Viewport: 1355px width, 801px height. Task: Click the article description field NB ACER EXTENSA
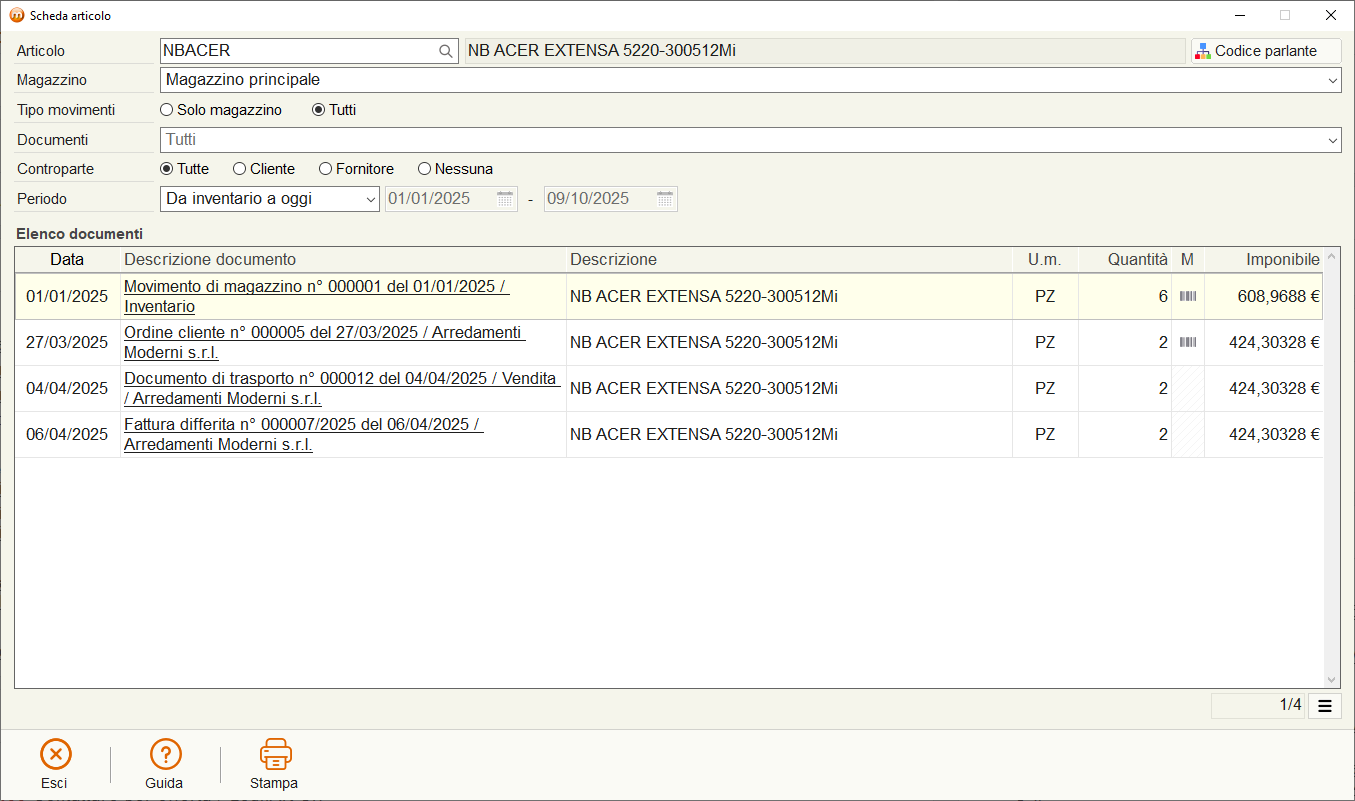pyautogui.click(x=825, y=50)
